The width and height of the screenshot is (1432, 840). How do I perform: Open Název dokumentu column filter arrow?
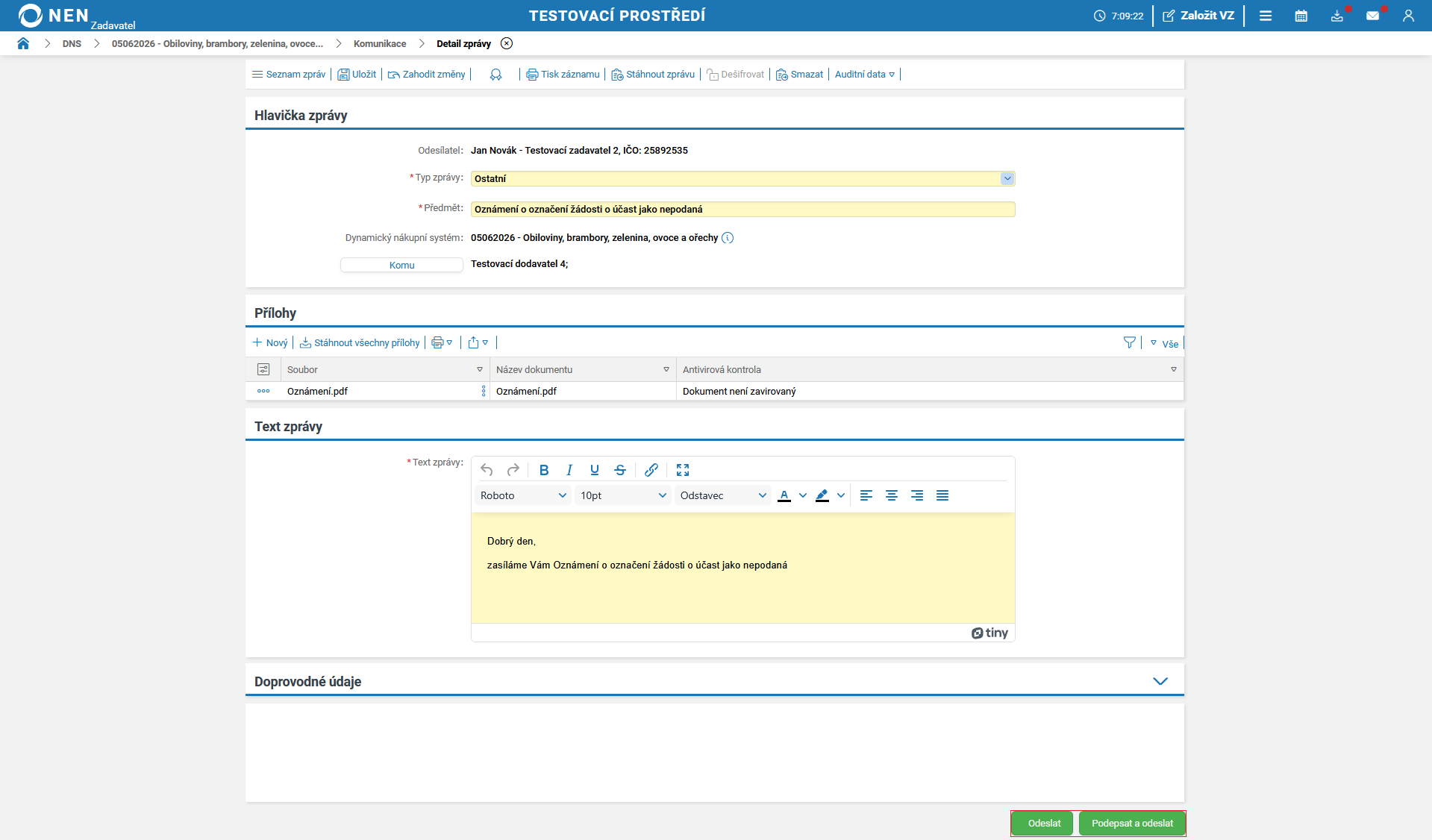tap(666, 369)
